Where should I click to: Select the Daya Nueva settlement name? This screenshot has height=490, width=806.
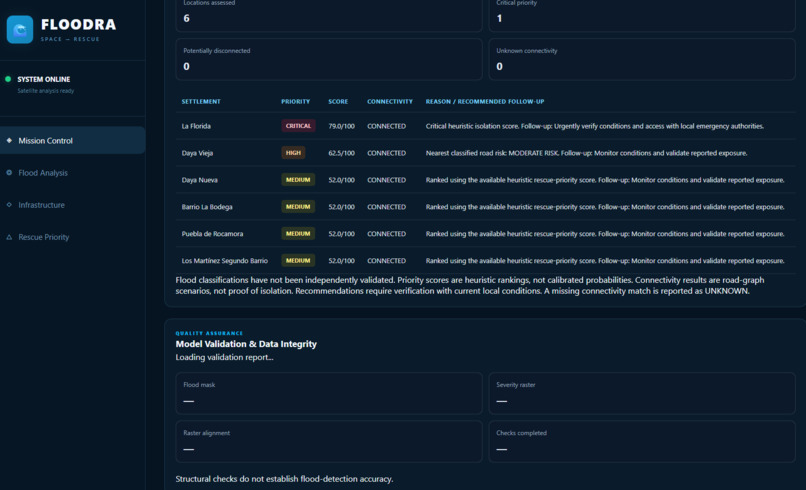199,180
